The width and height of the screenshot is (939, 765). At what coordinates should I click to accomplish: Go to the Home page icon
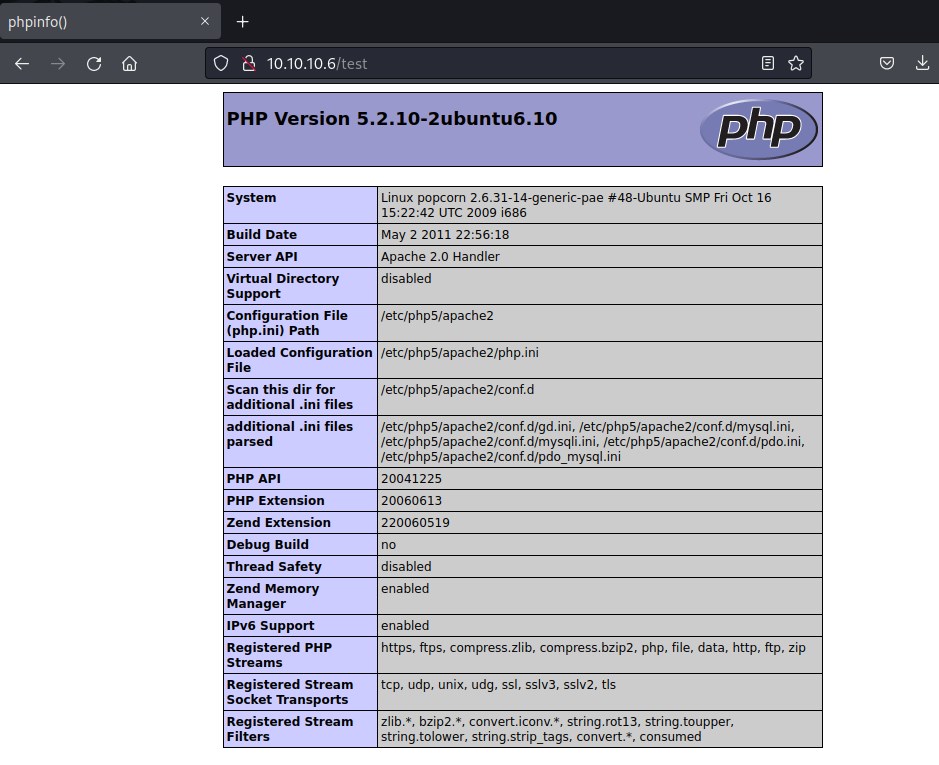tap(129, 64)
